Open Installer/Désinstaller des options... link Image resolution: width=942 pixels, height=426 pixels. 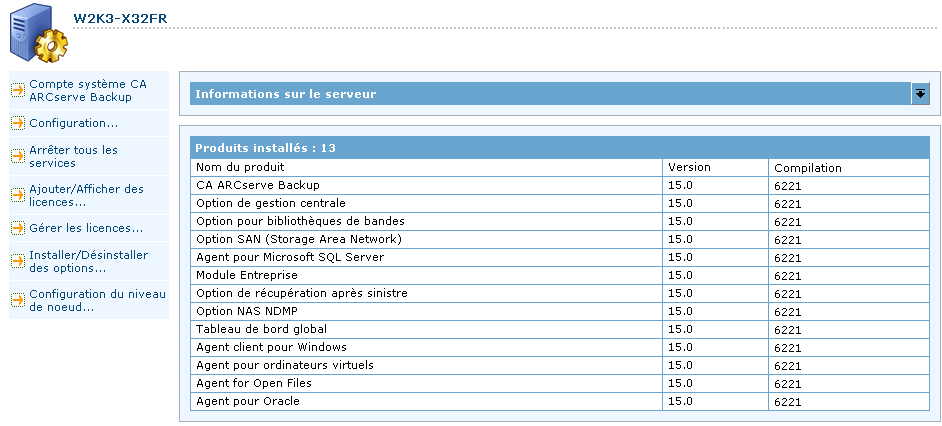pos(89,261)
